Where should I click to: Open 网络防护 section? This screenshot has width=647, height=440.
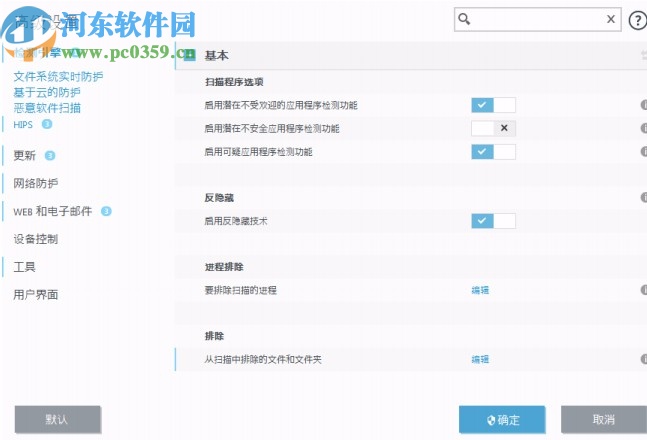pos(35,183)
